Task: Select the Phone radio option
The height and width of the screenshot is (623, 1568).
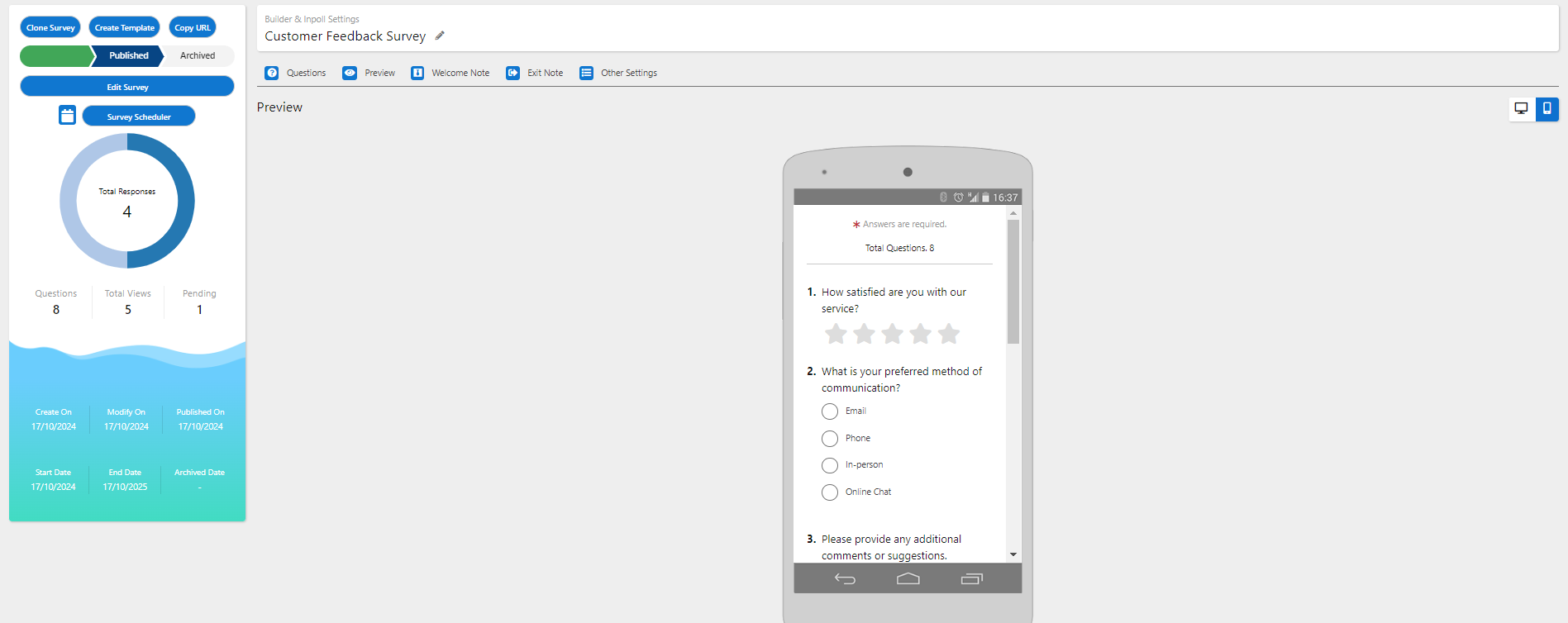Action: tap(830, 439)
